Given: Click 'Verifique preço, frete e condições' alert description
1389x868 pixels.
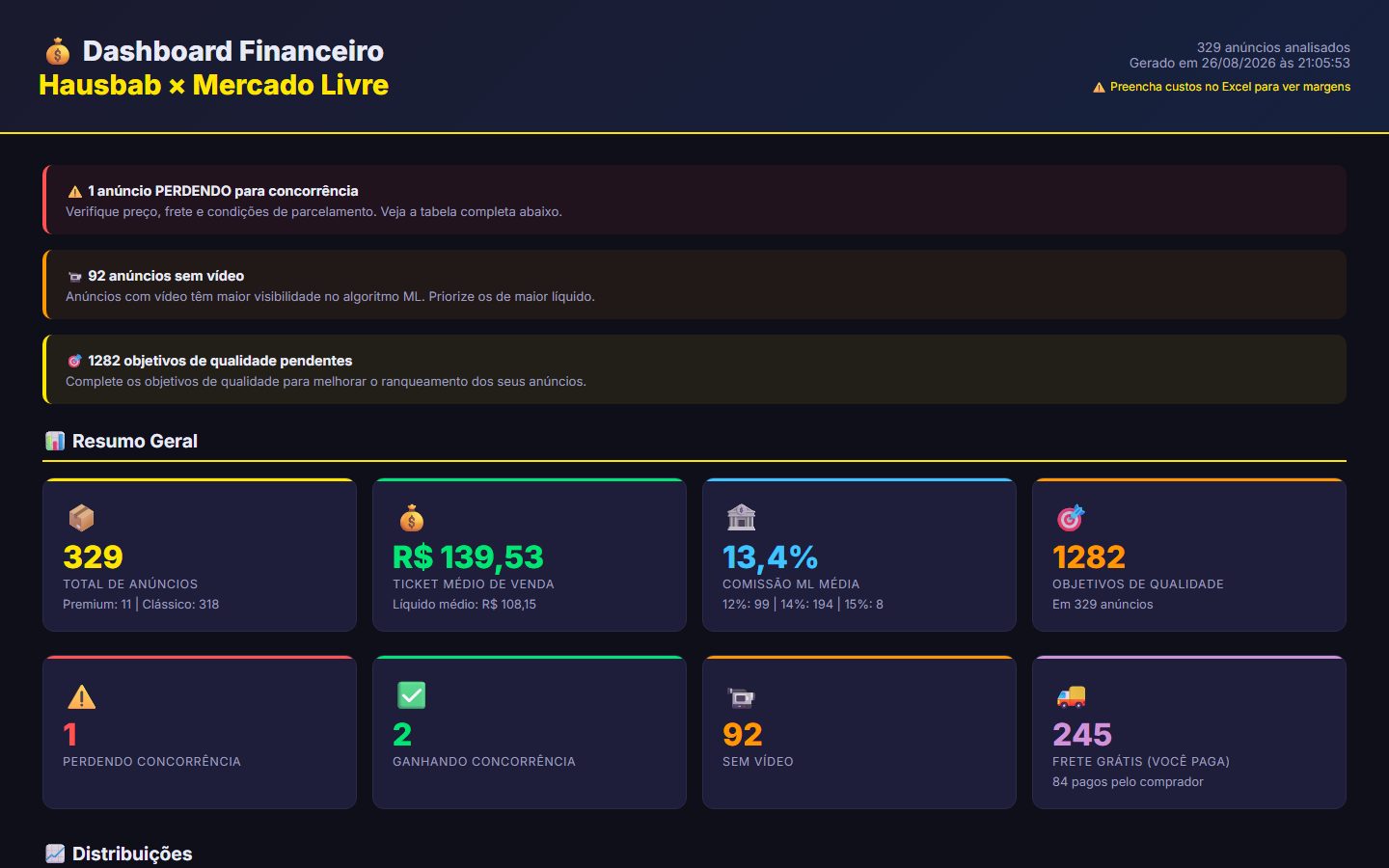Looking at the screenshot, I should pyautogui.click(x=313, y=211).
